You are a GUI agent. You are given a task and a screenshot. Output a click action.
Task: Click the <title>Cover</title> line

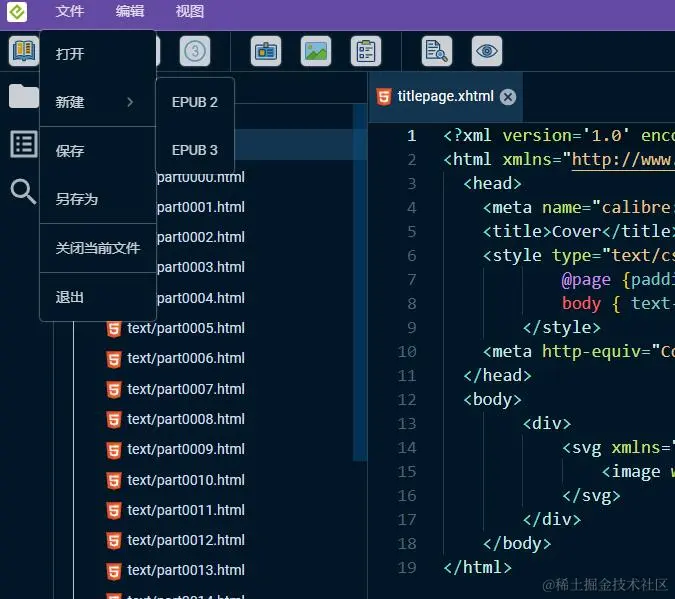pos(578,232)
